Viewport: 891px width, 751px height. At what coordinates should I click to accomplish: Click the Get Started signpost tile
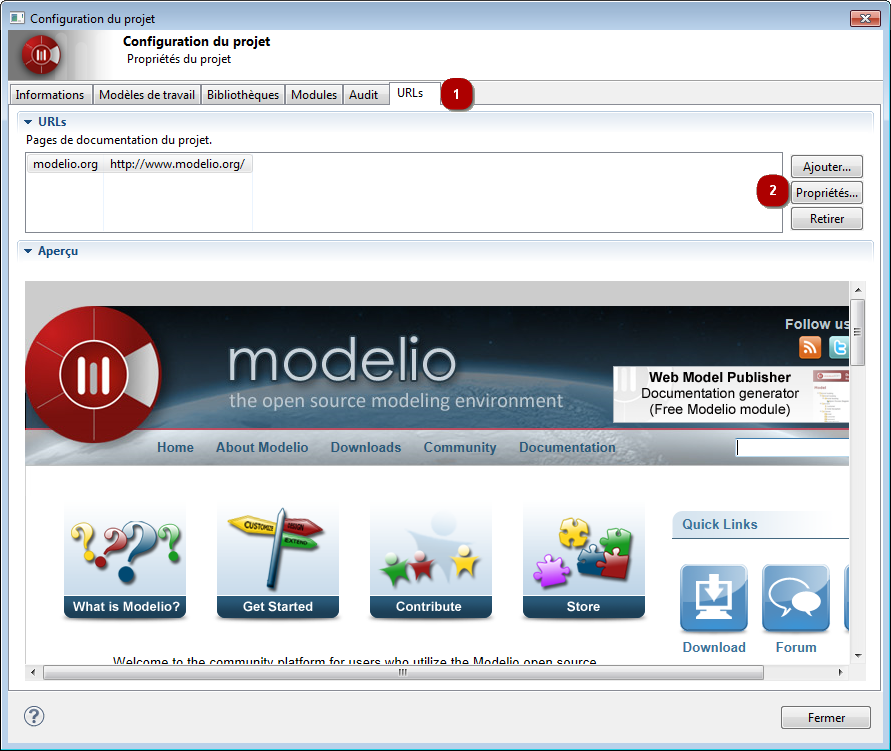click(x=278, y=561)
